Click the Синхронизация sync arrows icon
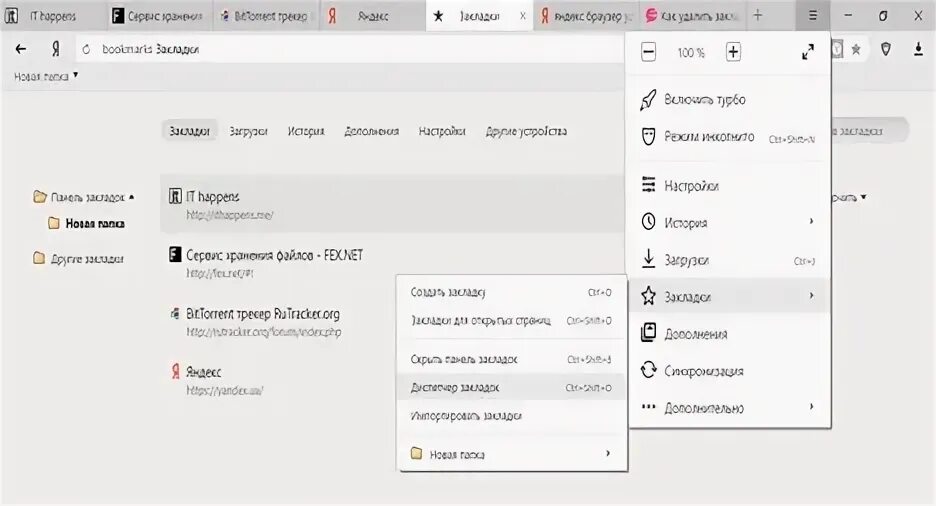 point(648,370)
